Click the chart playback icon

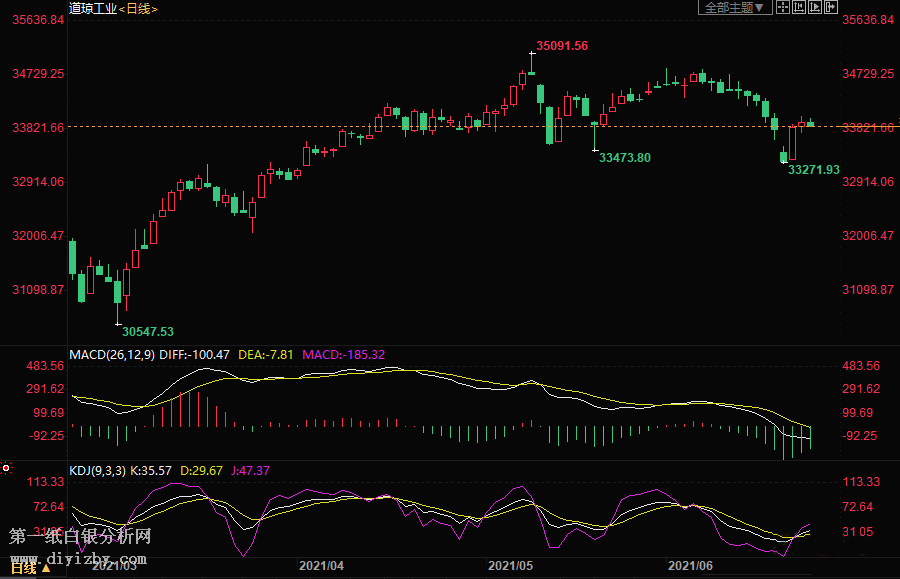pyautogui.click(x=814, y=7)
